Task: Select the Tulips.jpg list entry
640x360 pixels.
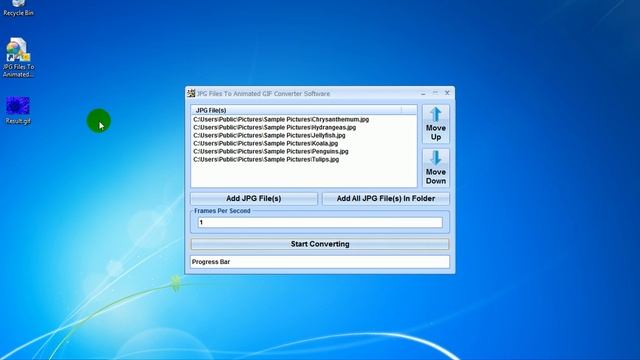Action: coord(266,159)
